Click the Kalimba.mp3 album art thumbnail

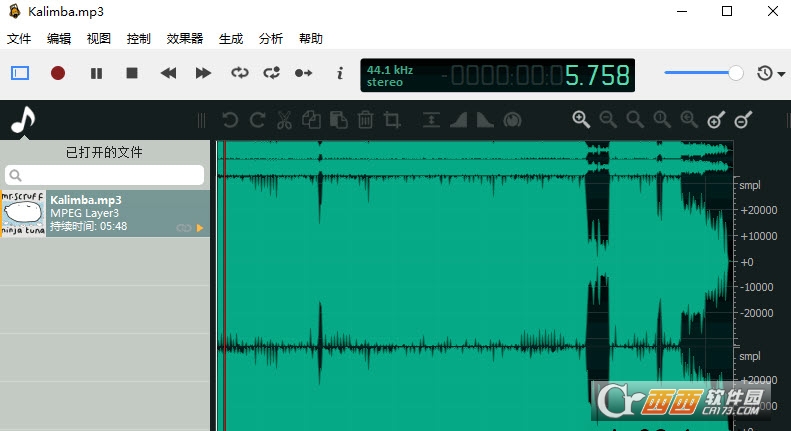point(23,213)
